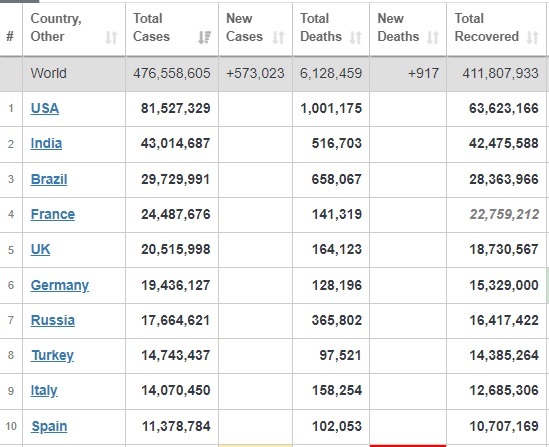Select India total deaths 516,703
This screenshot has height=447, width=549.
point(337,144)
